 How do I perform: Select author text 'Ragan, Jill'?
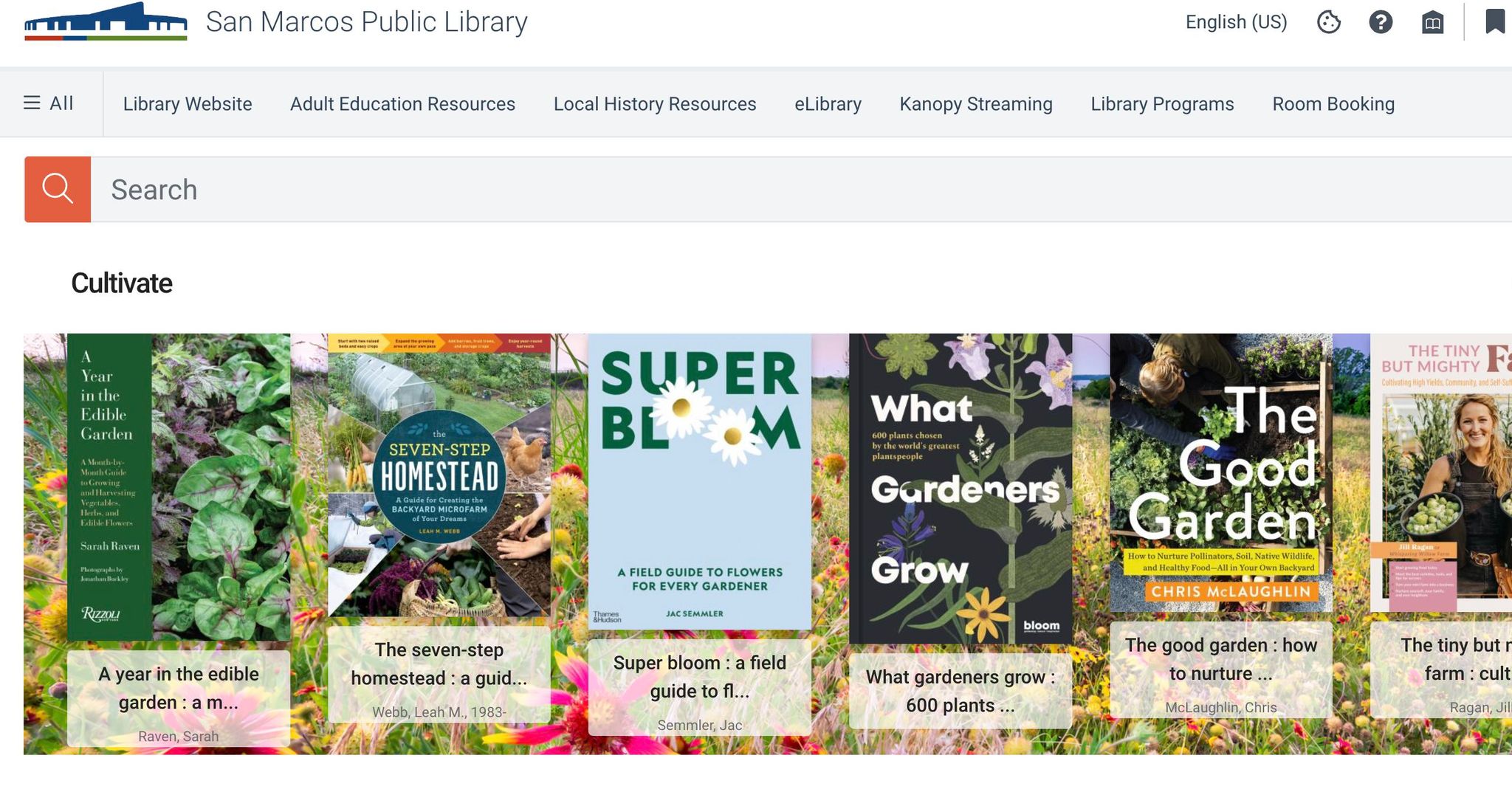pos(1480,707)
